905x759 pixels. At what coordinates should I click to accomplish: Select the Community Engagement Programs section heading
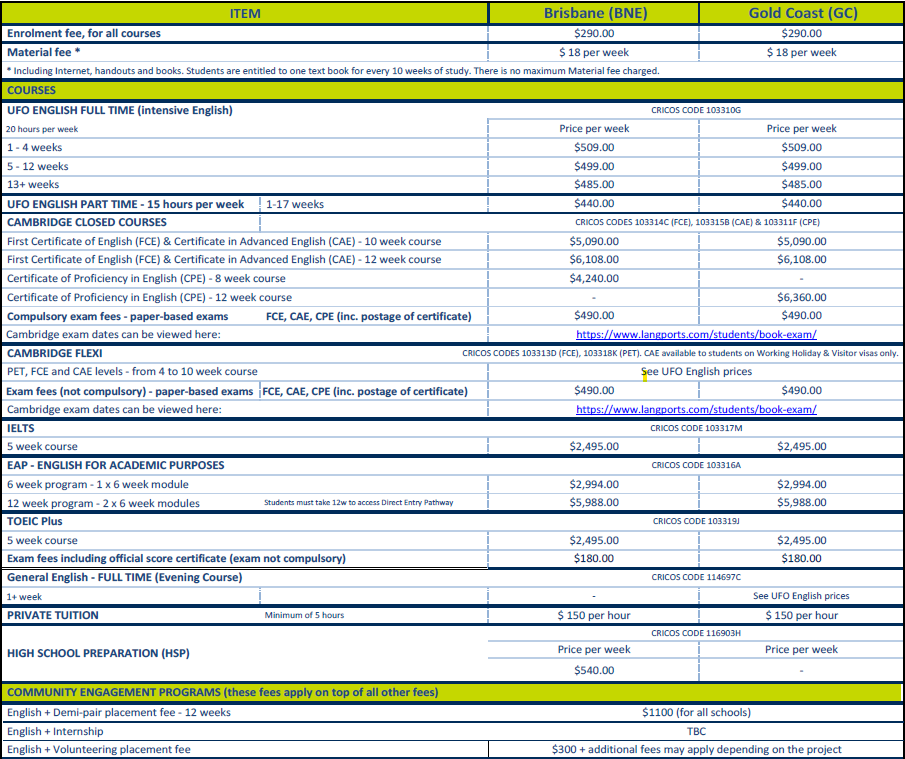click(222, 692)
